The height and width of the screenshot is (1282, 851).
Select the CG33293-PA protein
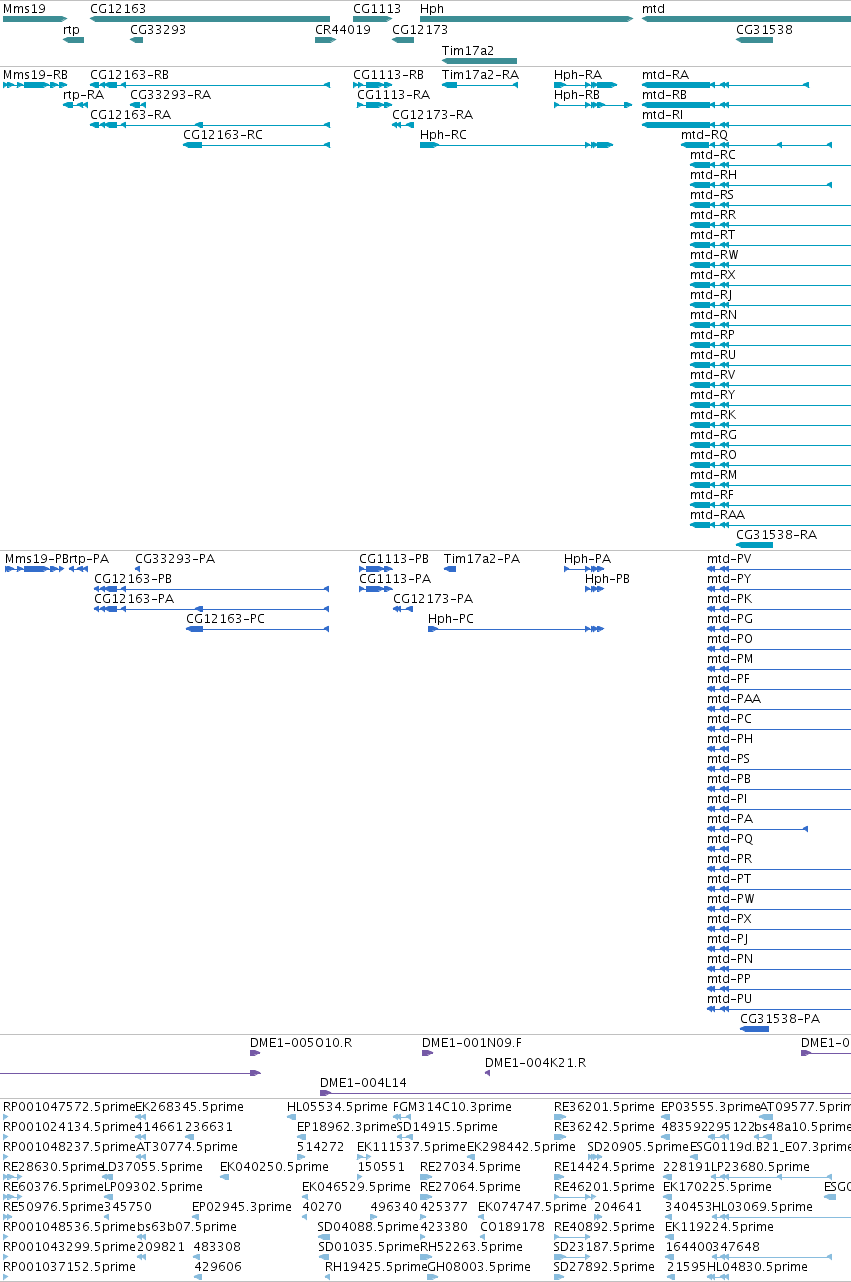138,569
